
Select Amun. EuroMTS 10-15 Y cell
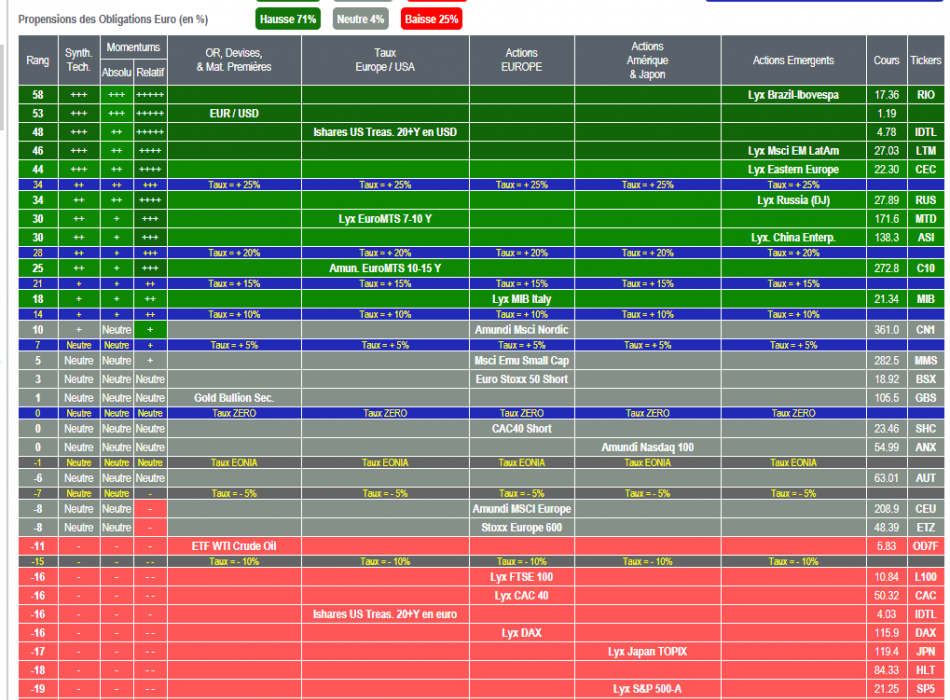coord(385,268)
